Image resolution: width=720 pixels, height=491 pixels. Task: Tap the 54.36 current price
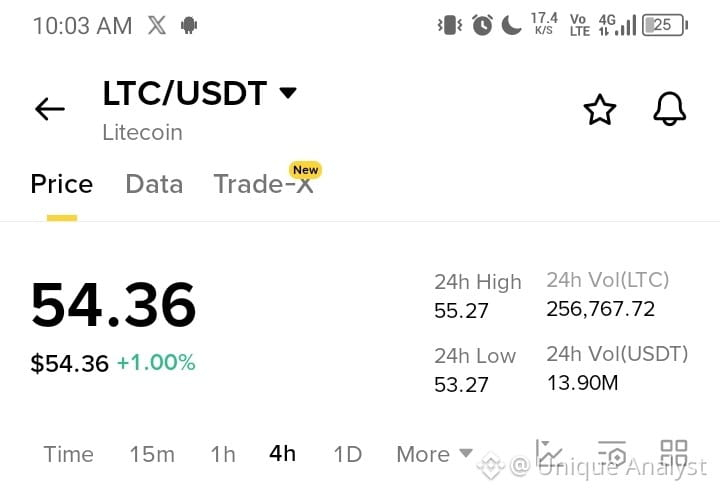click(113, 305)
